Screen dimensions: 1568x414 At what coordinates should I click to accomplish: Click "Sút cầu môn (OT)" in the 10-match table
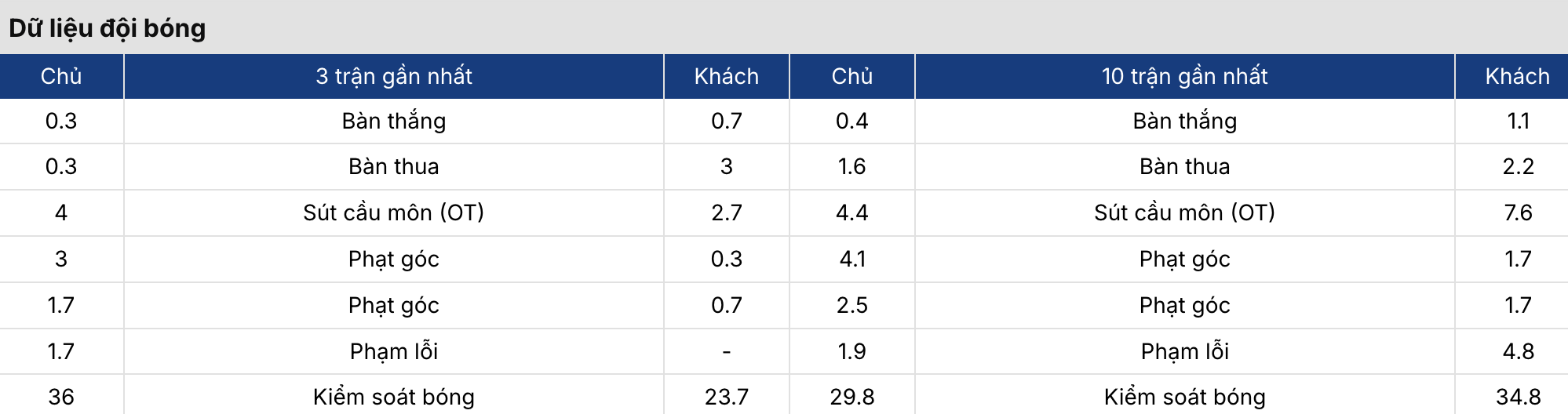pyautogui.click(x=1184, y=212)
